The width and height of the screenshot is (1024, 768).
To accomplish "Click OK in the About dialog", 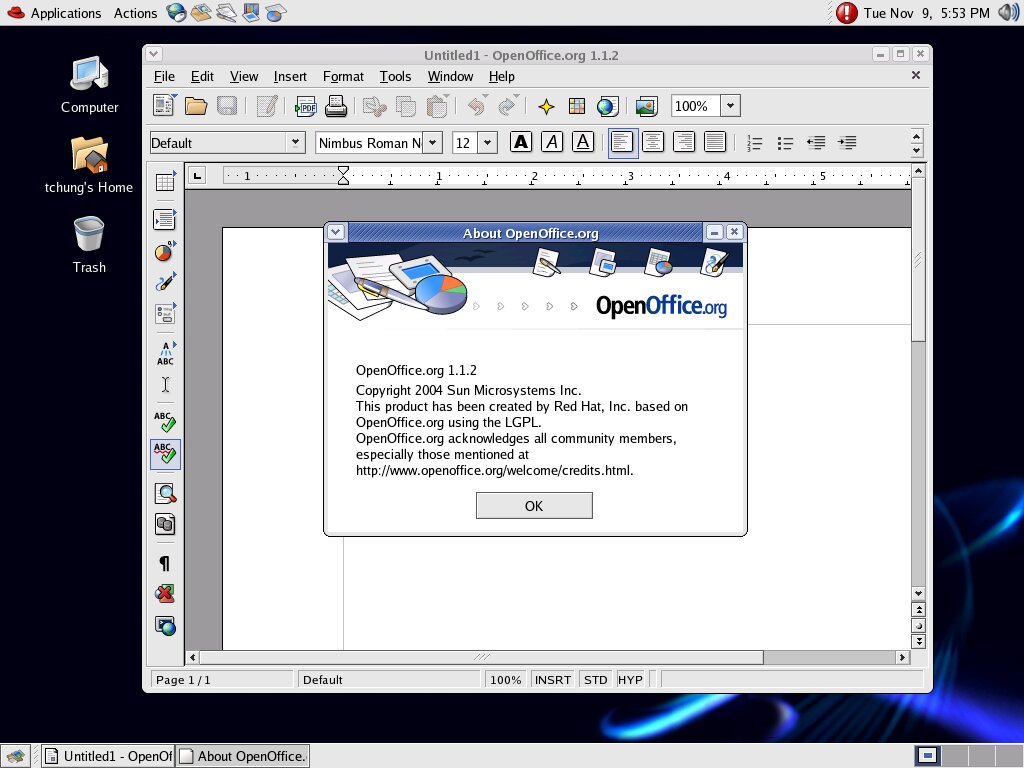I will [534, 505].
